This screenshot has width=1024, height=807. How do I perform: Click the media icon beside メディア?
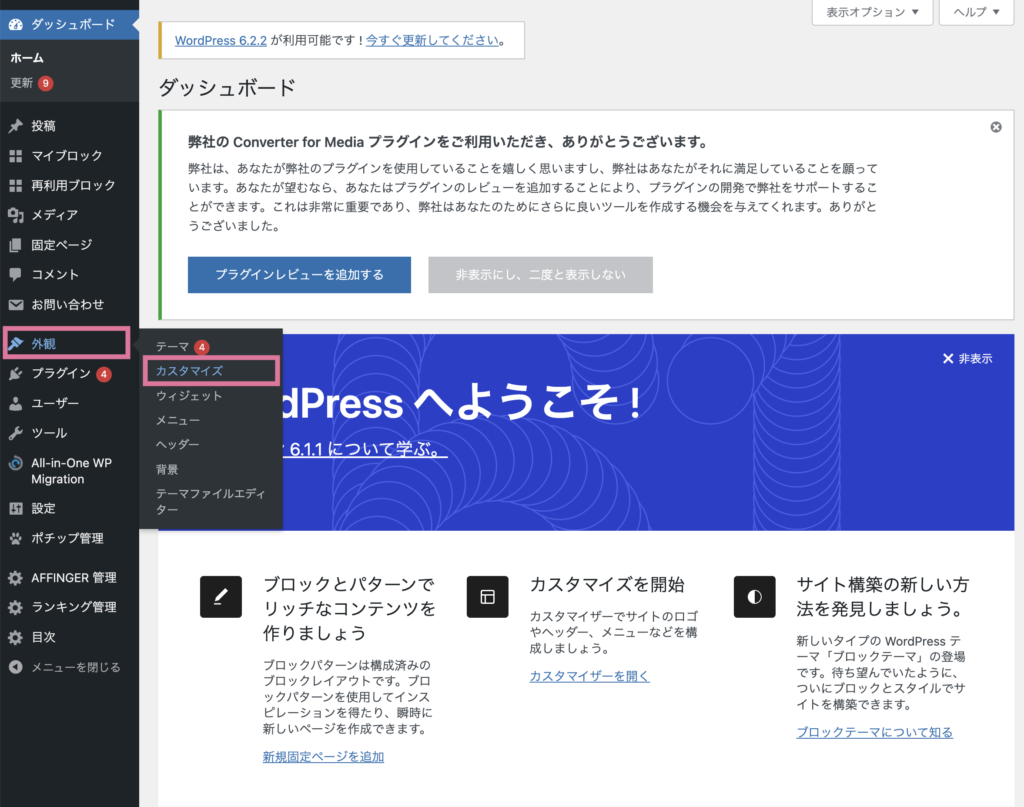16,215
